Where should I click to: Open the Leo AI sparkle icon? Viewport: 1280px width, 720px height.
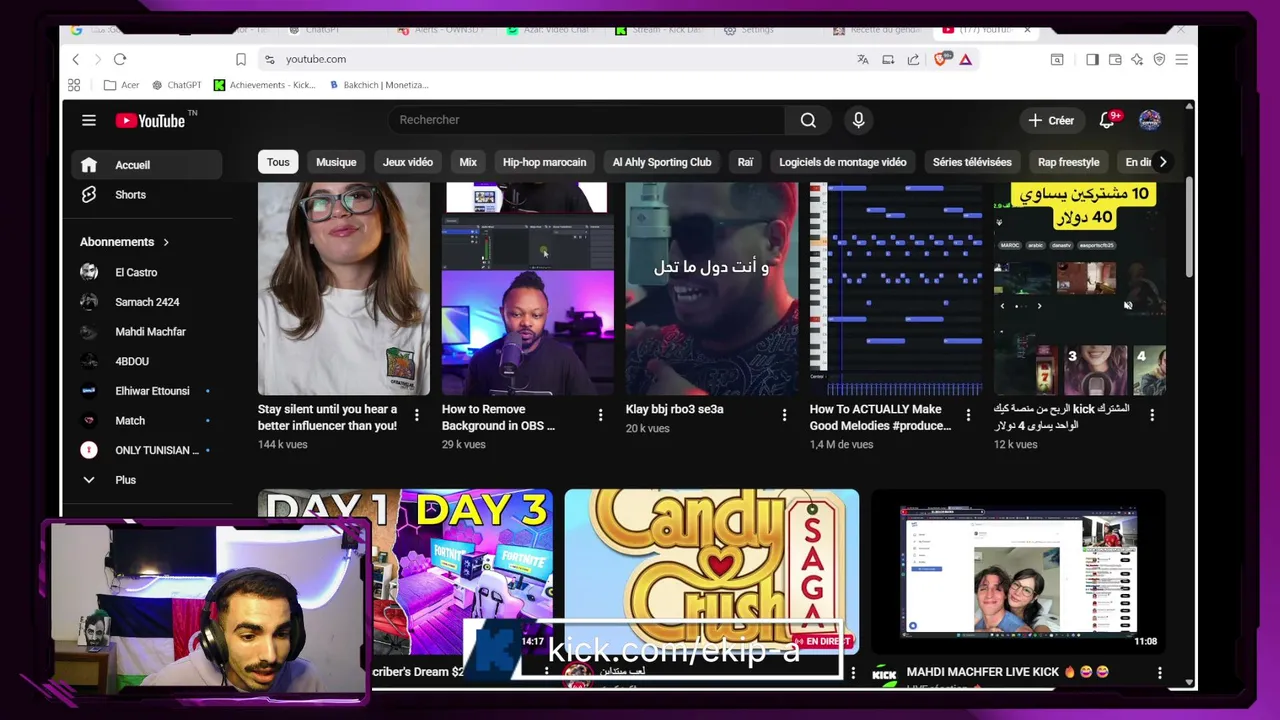point(1137,59)
